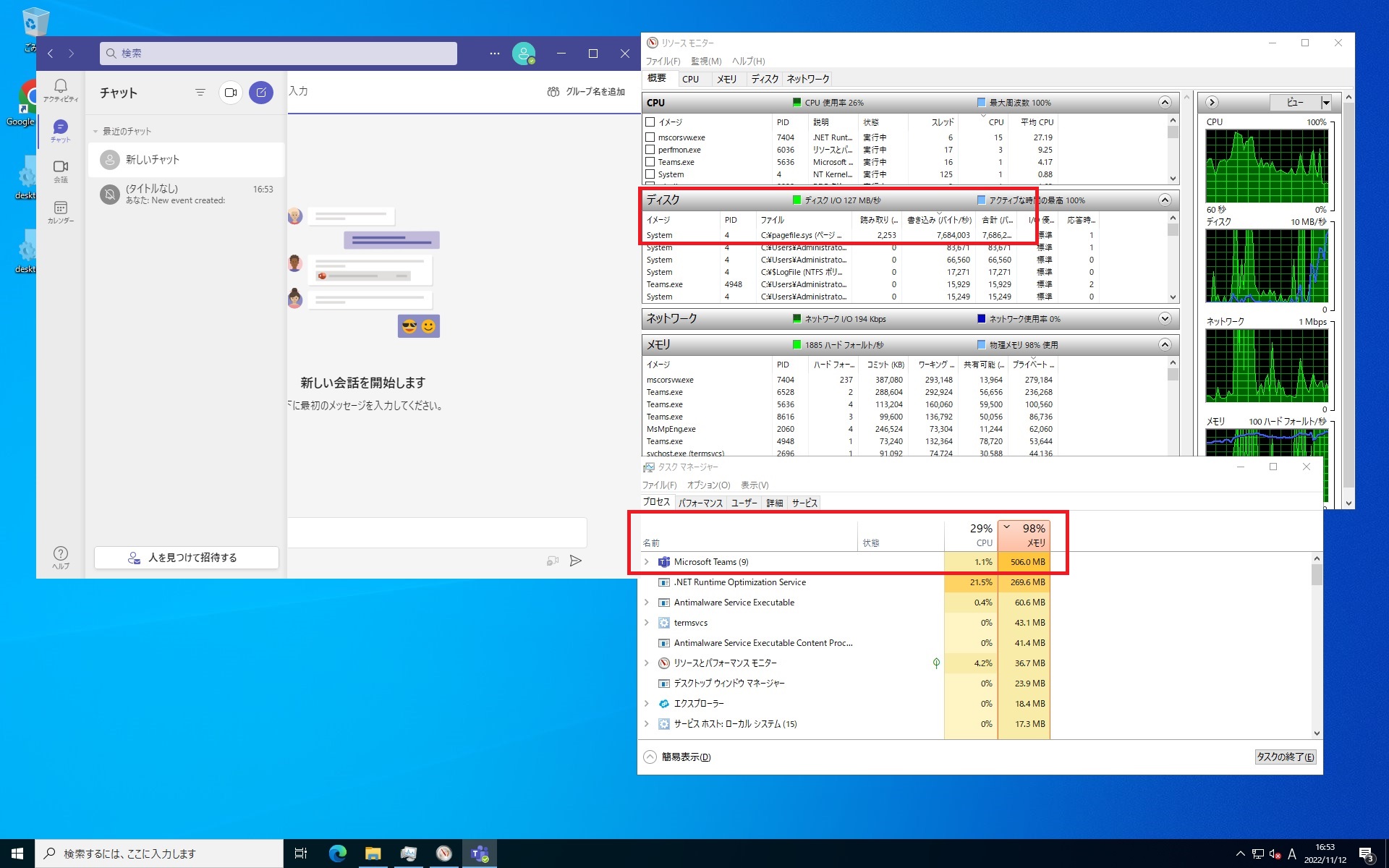
Task: Expand the termsvcs process row
Action: click(x=647, y=623)
